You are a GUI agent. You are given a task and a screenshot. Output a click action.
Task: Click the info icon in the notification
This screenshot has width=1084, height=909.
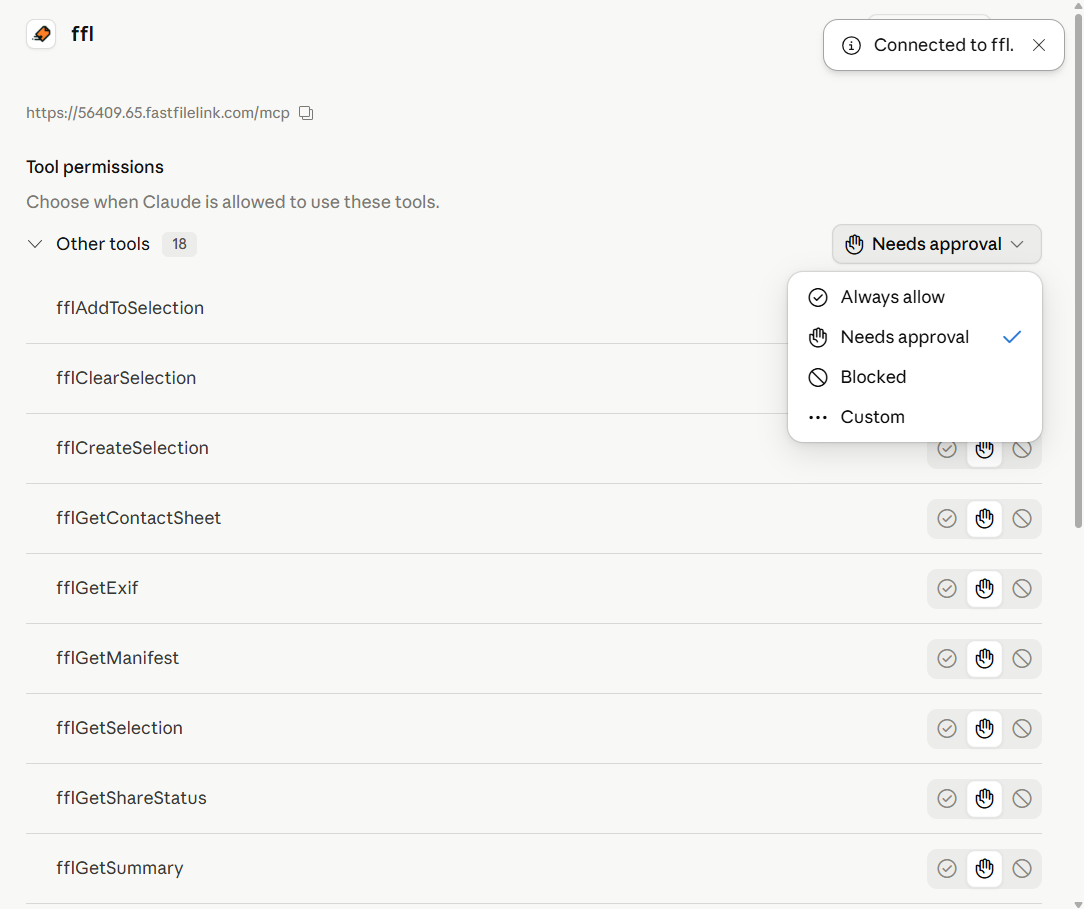tap(851, 46)
